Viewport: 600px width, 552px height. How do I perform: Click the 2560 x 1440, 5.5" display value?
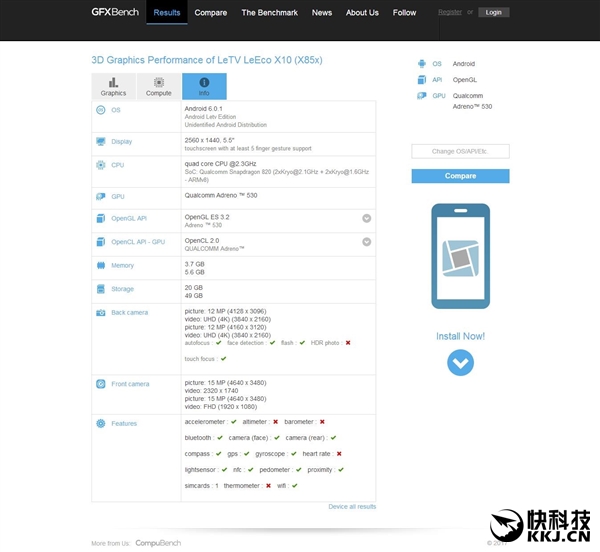pos(209,140)
